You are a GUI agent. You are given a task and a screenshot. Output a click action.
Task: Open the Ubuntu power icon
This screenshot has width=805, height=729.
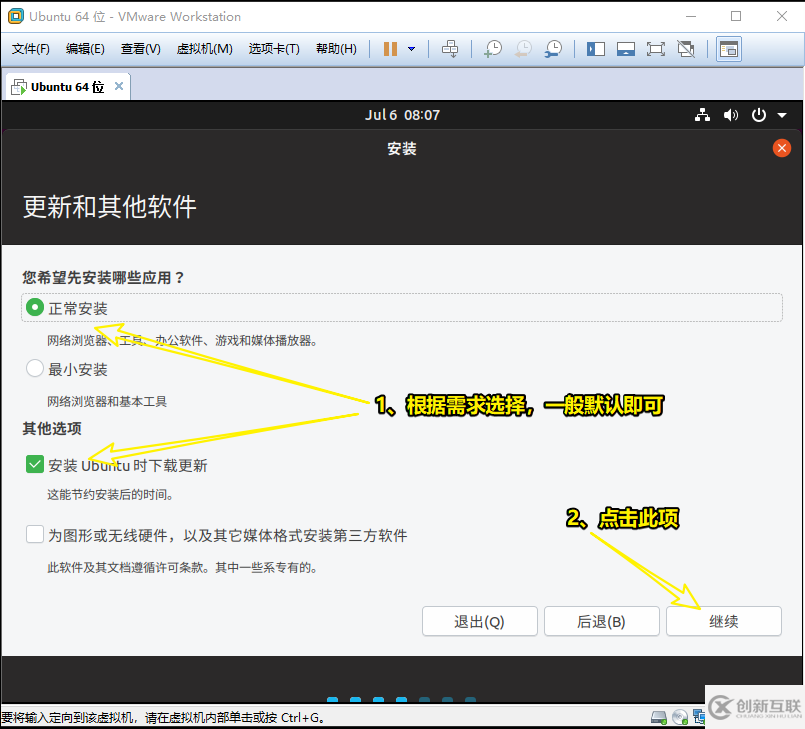pyautogui.click(x=759, y=115)
